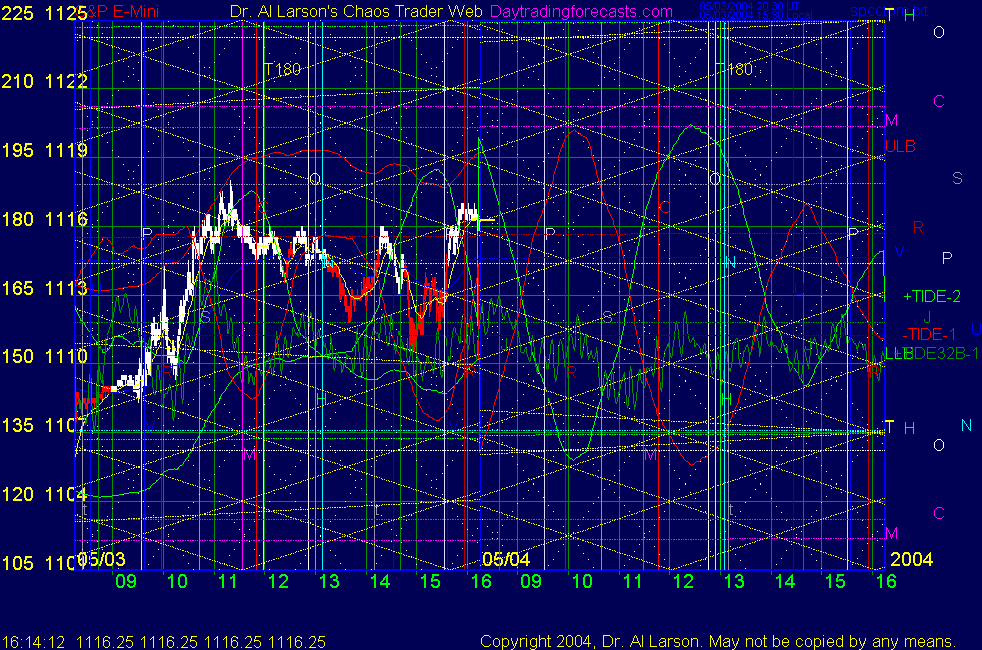
Task: Click the 10 hour label under 05/04
Action: 582,581
